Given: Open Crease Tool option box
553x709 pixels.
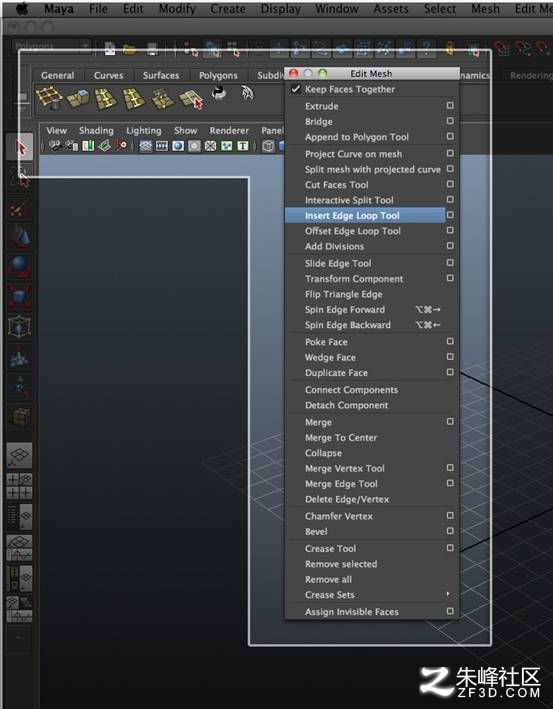Looking at the screenshot, I should (450, 548).
